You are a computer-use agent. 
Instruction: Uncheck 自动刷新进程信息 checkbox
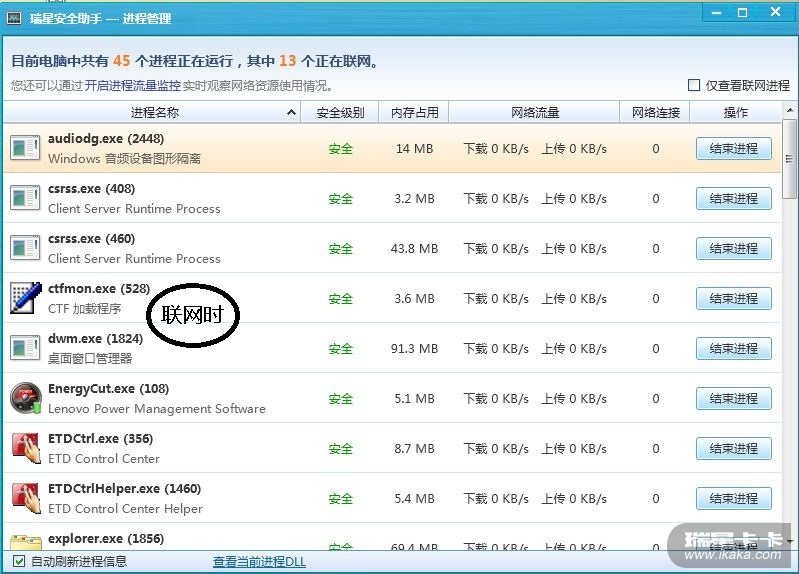click(x=18, y=562)
